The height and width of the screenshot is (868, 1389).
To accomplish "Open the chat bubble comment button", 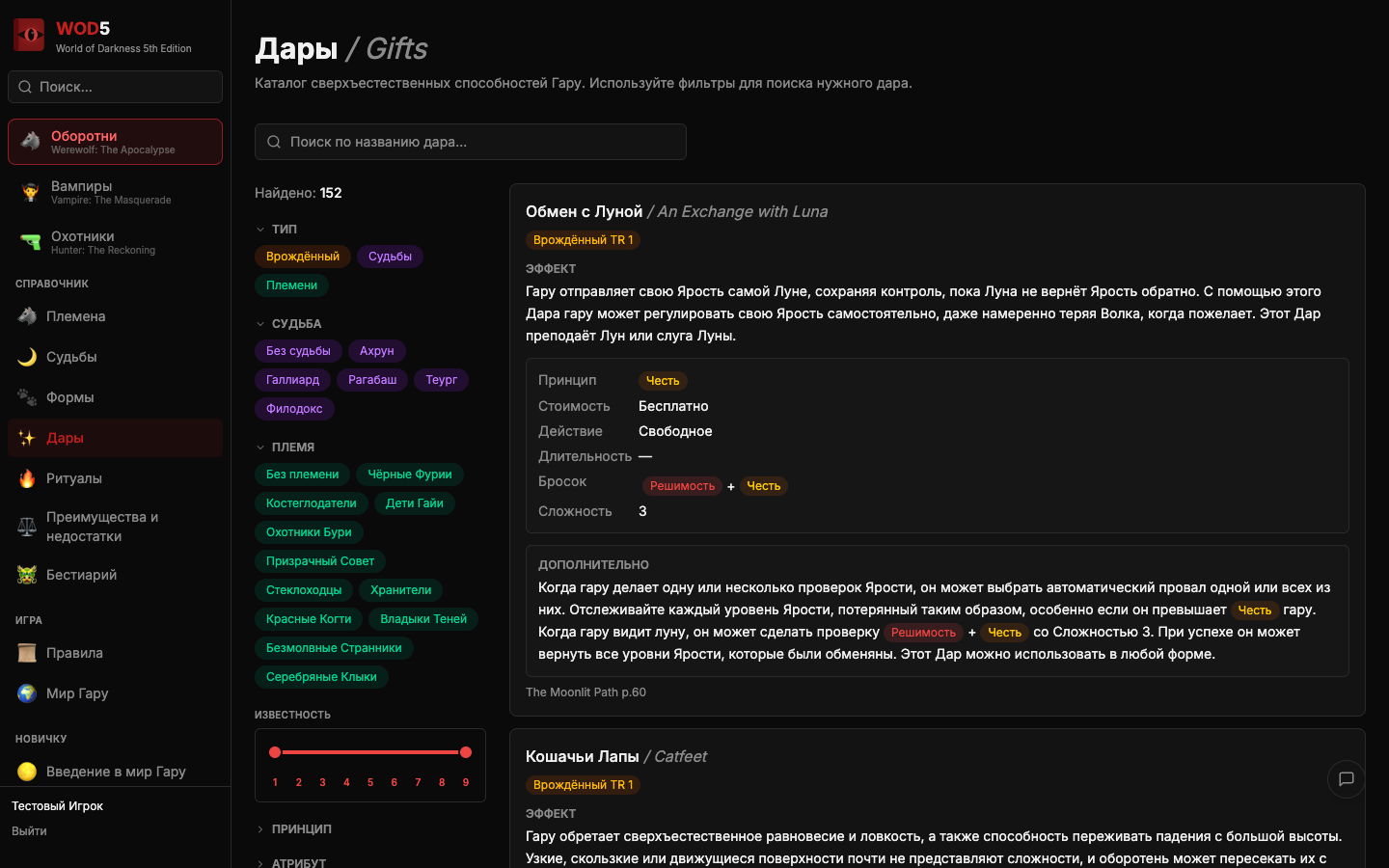I will click(1347, 779).
